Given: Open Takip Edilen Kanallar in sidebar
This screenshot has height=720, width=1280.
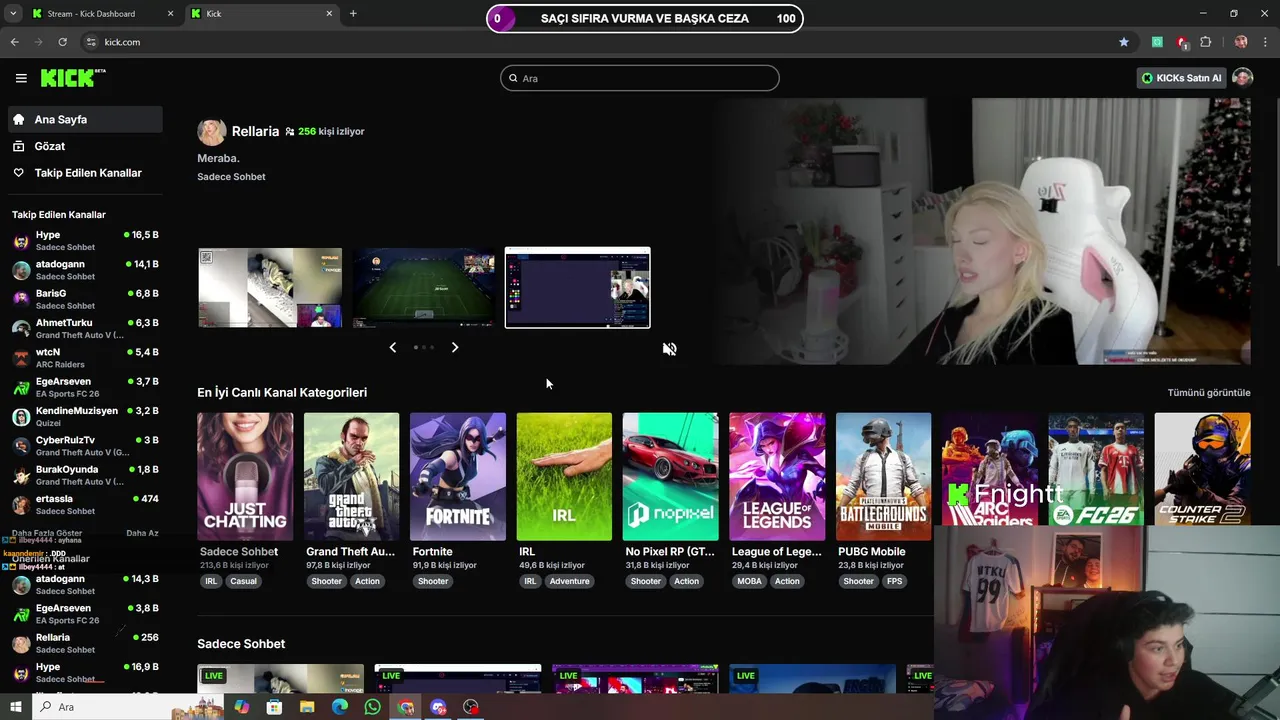Looking at the screenshot, I should tap(85, 173).
